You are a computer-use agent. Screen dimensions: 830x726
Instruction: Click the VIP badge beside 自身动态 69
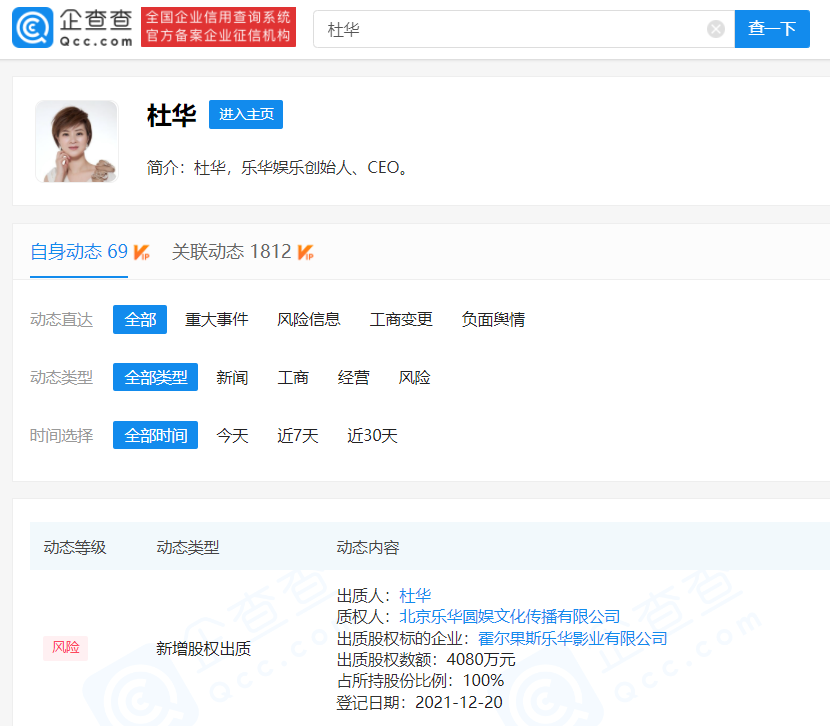point(141,252)
